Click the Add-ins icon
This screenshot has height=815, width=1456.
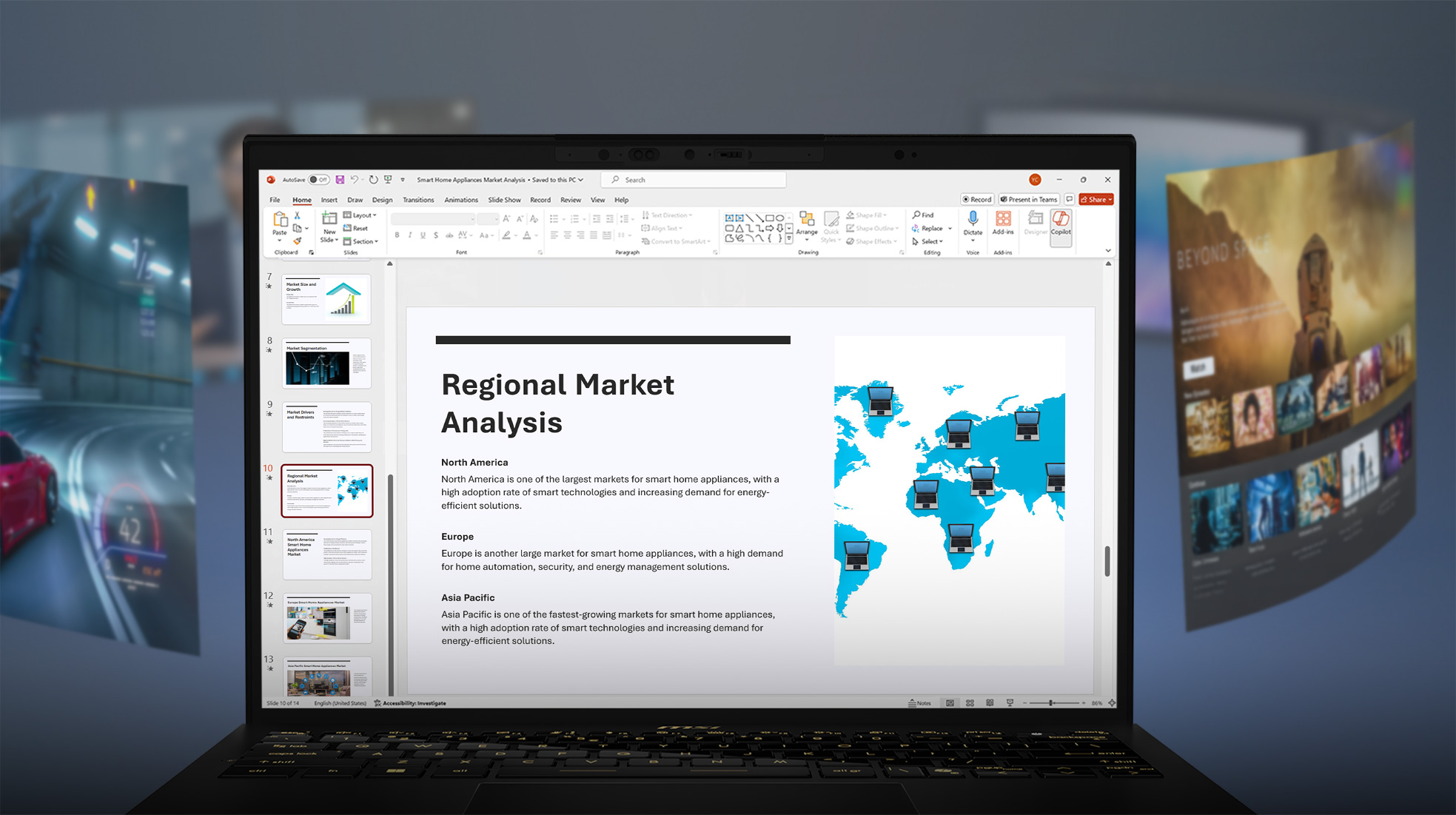[1003, 220]
